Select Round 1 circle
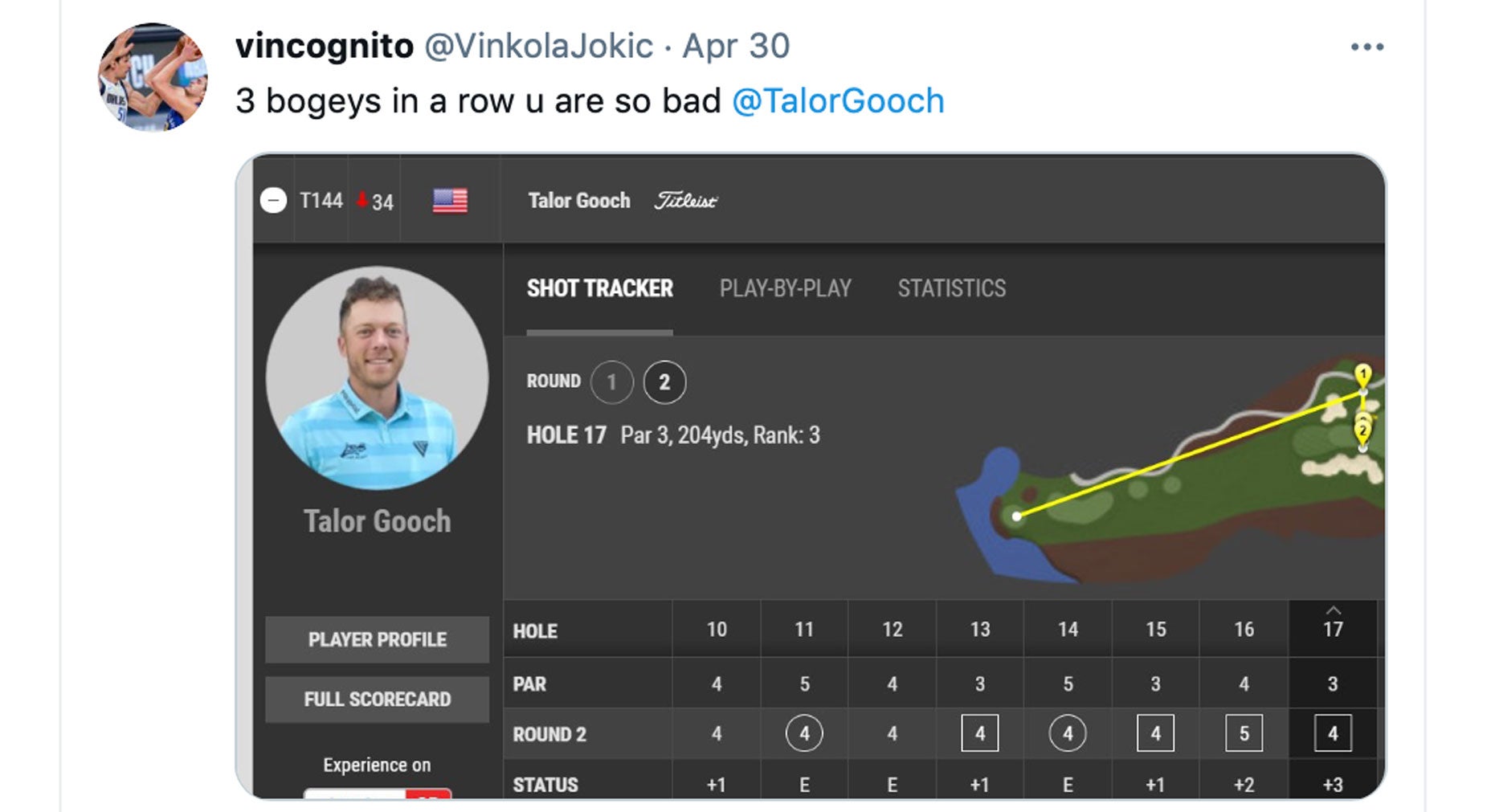The height and width of the screenshot is (812, 1491). point(611,382)
